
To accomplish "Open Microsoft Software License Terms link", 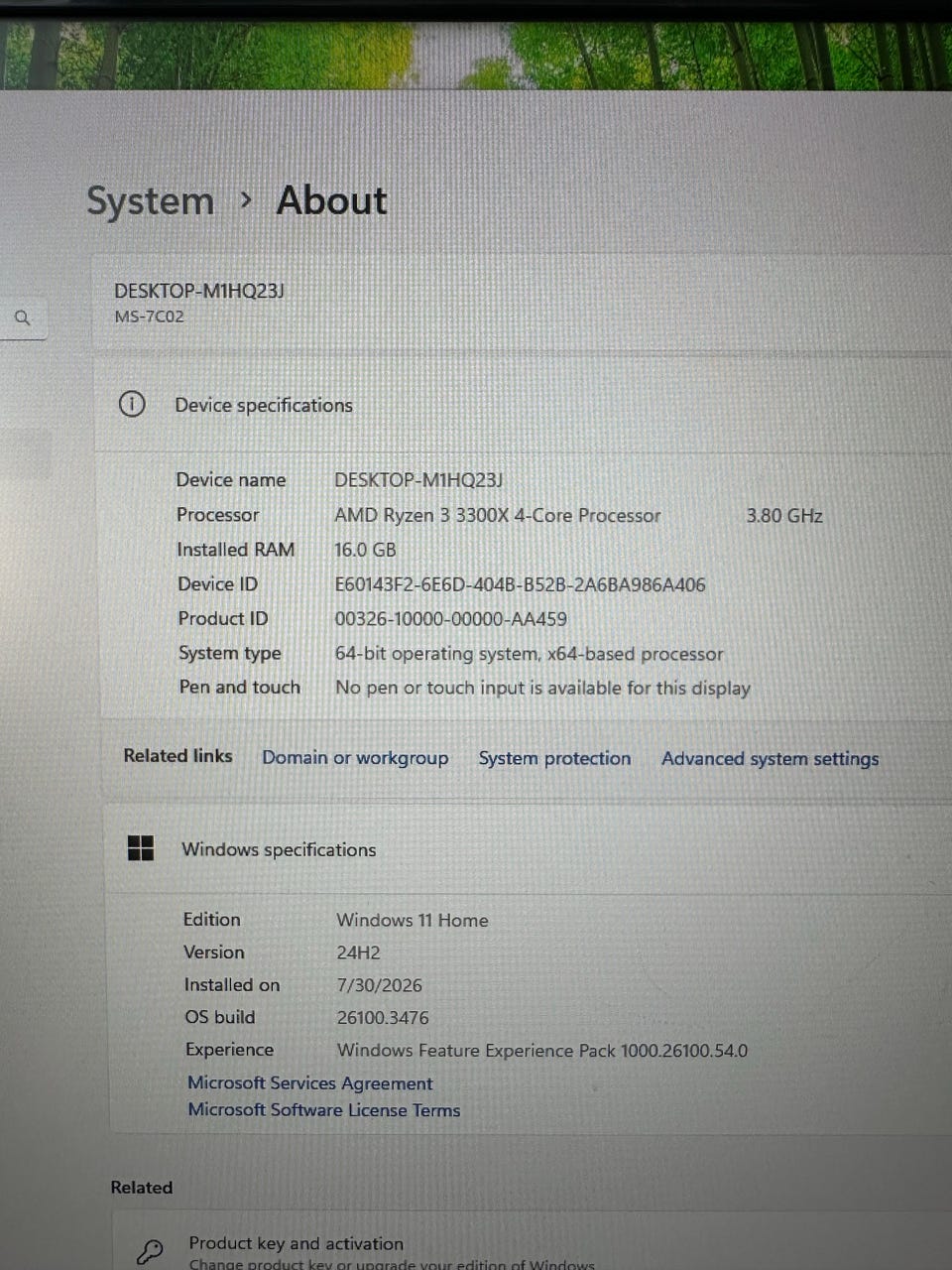I will tap(324, 1110).
